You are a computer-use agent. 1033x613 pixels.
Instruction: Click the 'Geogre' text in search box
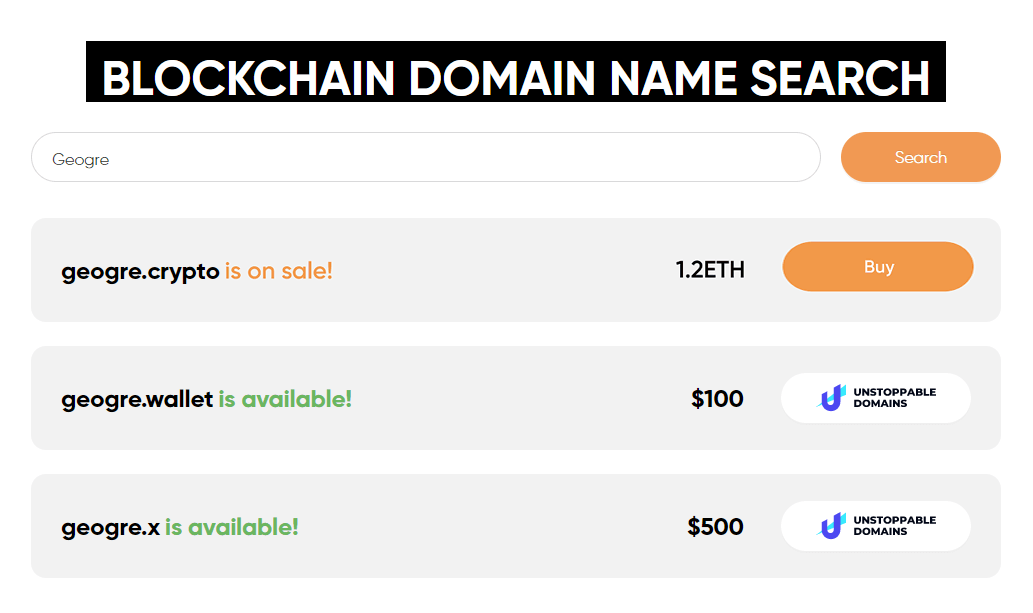coord(80,160)
